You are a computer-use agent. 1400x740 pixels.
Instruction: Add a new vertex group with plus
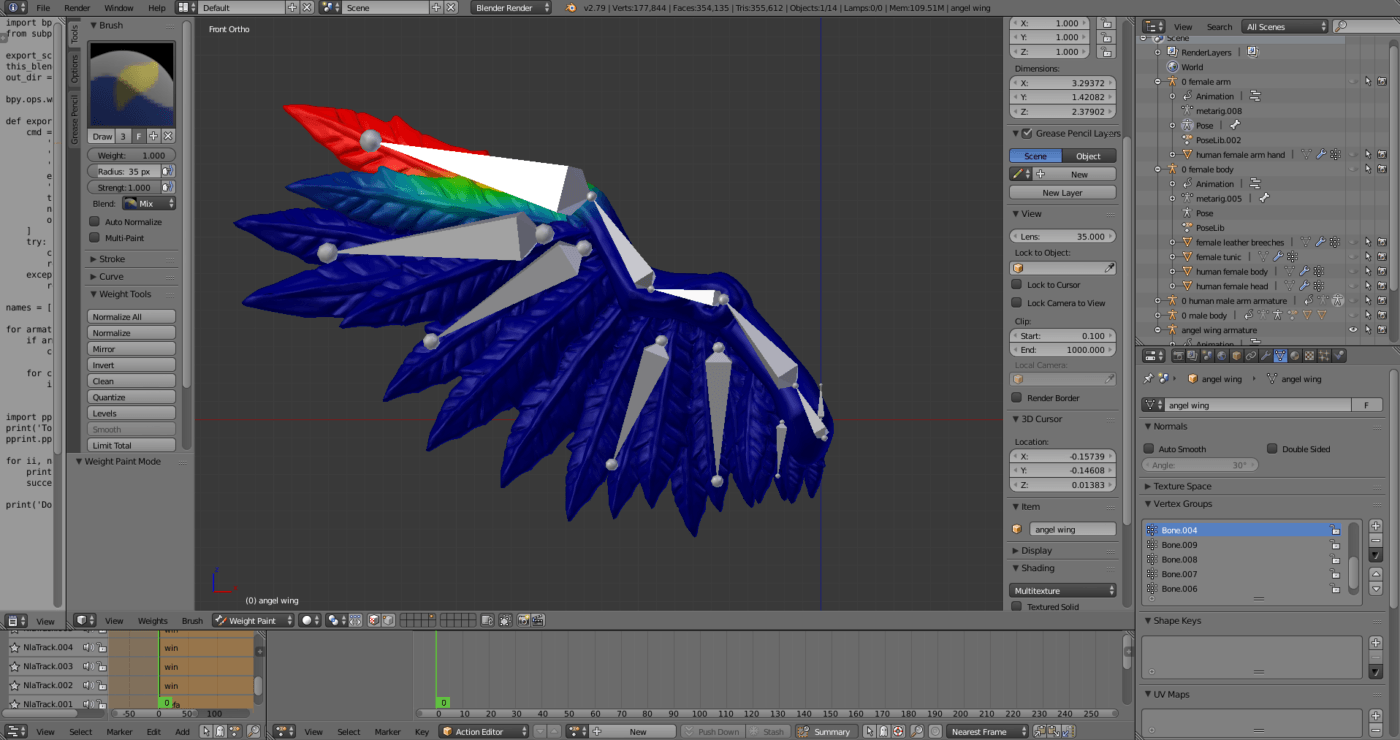1376,526
